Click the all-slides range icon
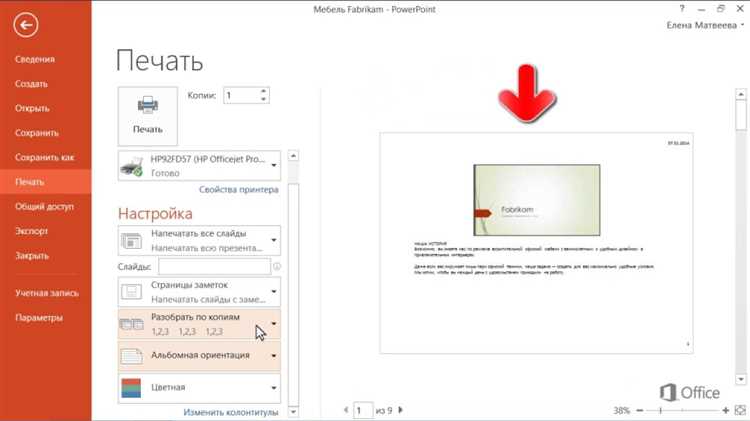The image size is (750, 421). pos(132,241)
